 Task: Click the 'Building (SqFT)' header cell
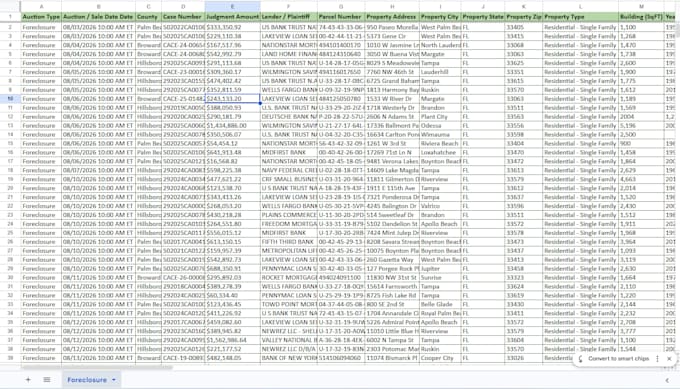point(641,17)
